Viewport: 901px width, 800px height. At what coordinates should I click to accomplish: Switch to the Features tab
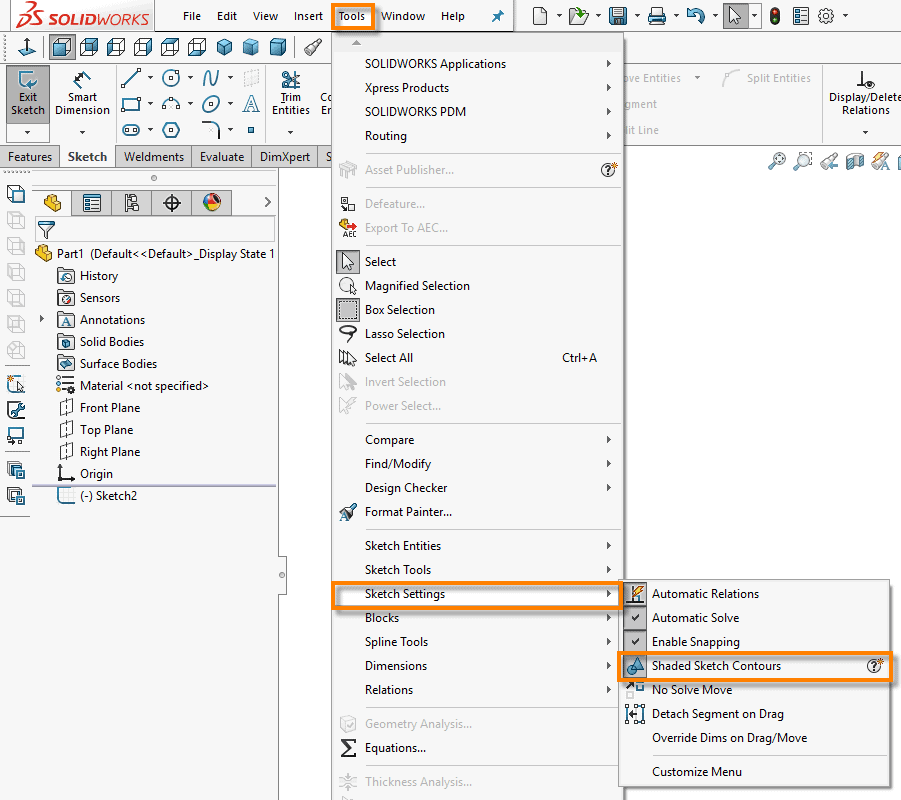tap(30, 157)
